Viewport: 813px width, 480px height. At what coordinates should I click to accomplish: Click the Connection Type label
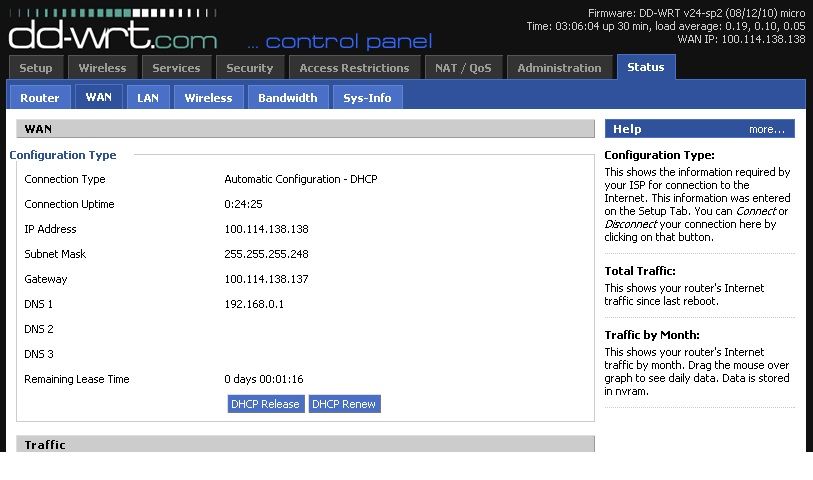click(x=65, y=179)
